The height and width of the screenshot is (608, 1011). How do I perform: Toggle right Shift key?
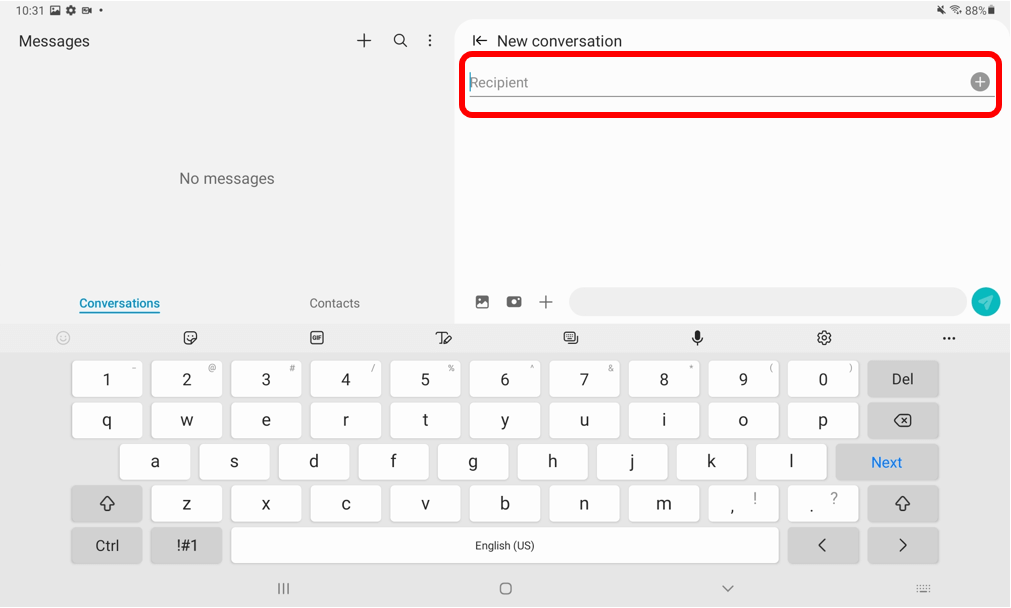click(x=903, y=504)
